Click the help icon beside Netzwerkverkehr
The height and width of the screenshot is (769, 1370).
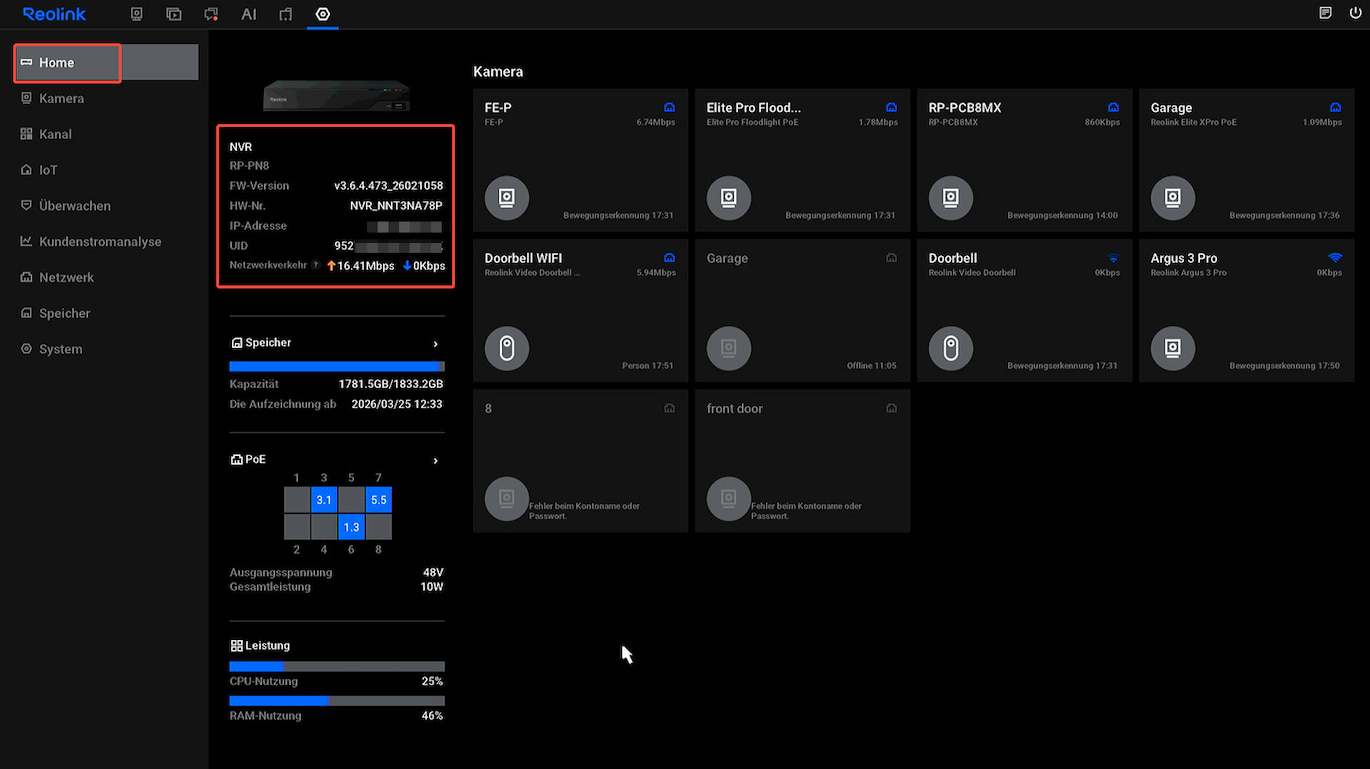[x=316, y=265]
